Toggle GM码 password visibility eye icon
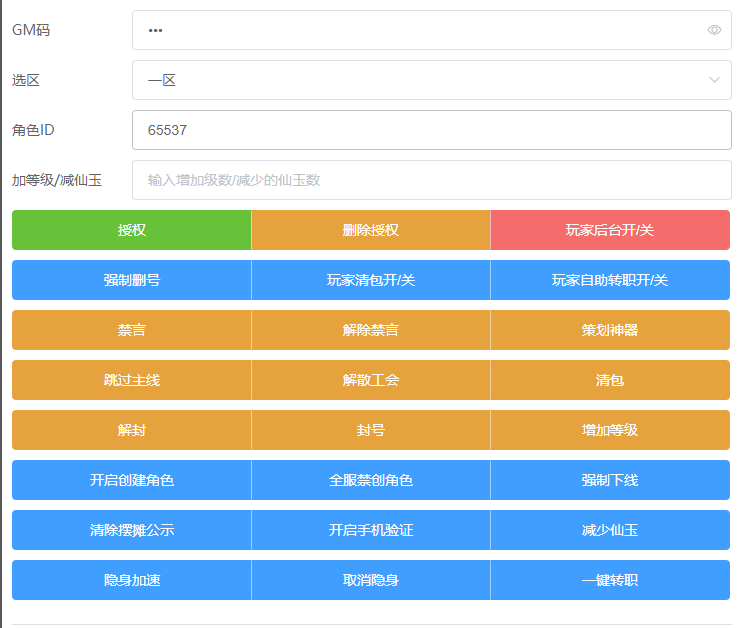The image size is (739, 628). click(x=714, y=30)
